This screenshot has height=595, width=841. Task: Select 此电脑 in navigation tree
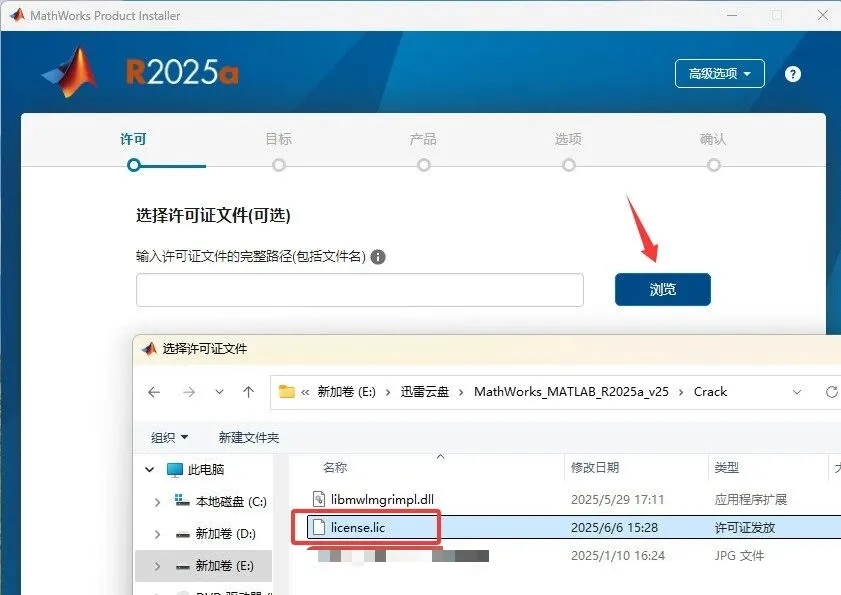click(x=206, y=469)
